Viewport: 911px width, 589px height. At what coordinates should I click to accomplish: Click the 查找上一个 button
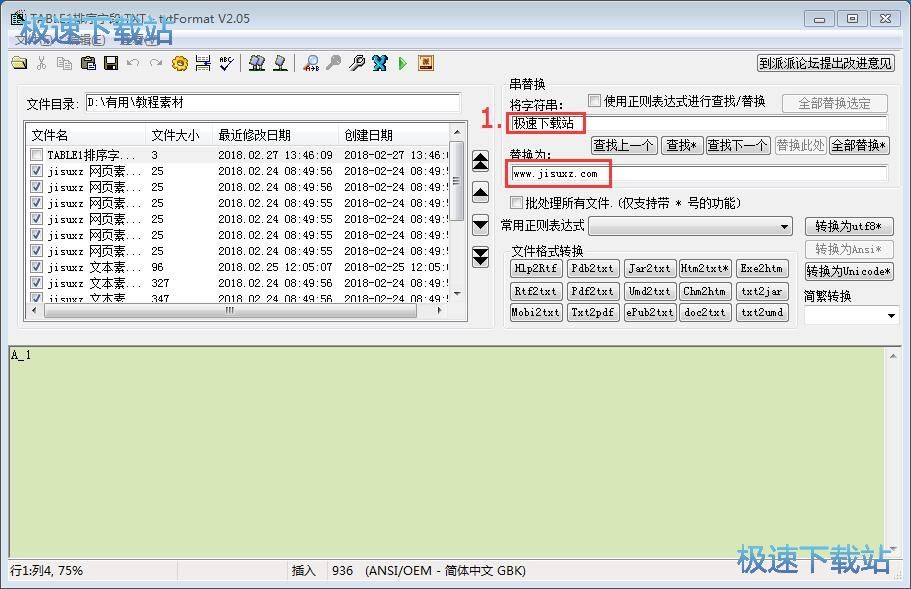pyautogui.click(x=624, y=145)
